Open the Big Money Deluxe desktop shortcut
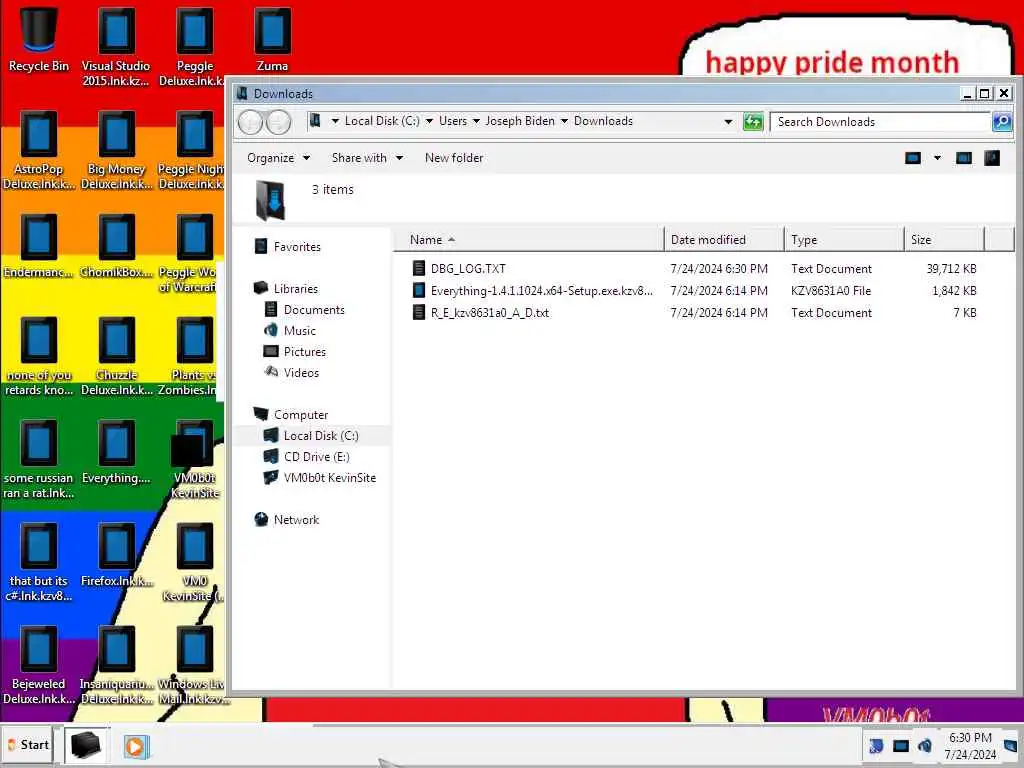Image resolution: width=1024 pixels, height=768 pixels. click(x=116, y=150)
